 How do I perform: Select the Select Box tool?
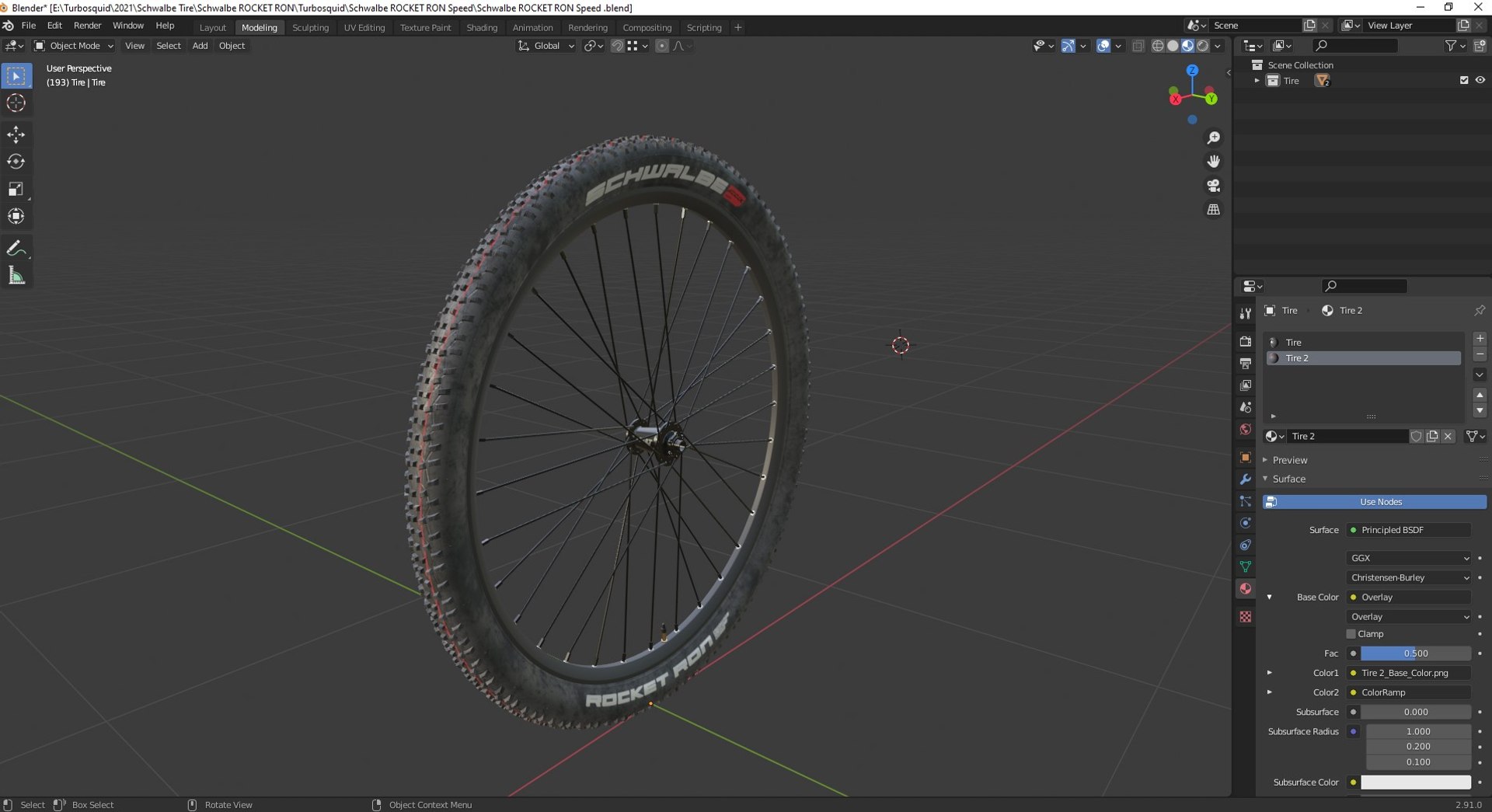click(x=16, y=76)
